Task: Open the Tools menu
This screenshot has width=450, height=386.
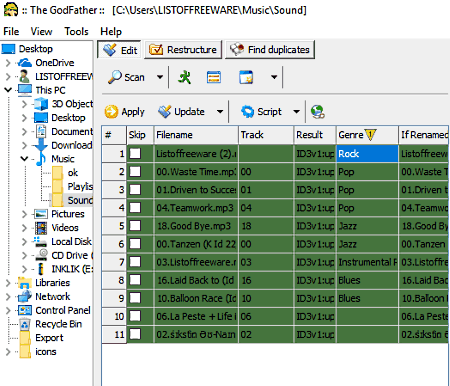Action: pyautogui.click(x=76, y=31)
